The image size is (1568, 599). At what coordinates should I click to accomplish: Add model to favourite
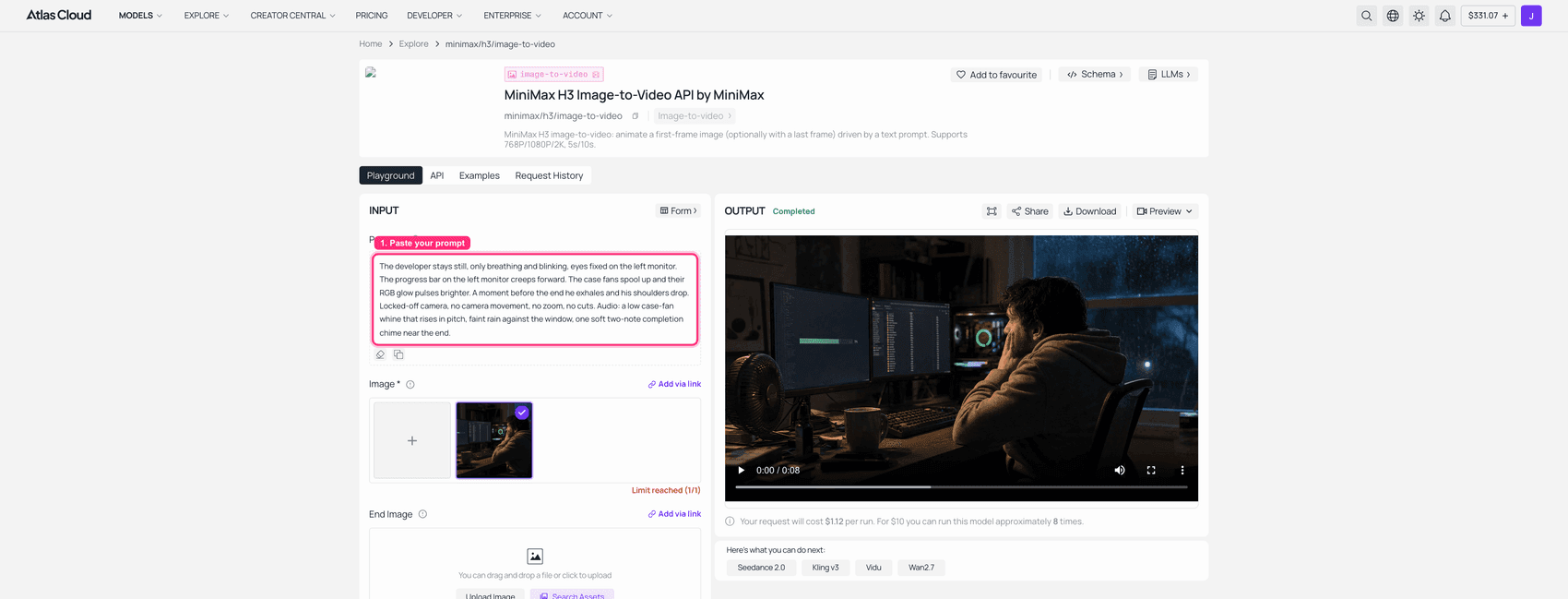pyautogui.click(x=996, y=75)
